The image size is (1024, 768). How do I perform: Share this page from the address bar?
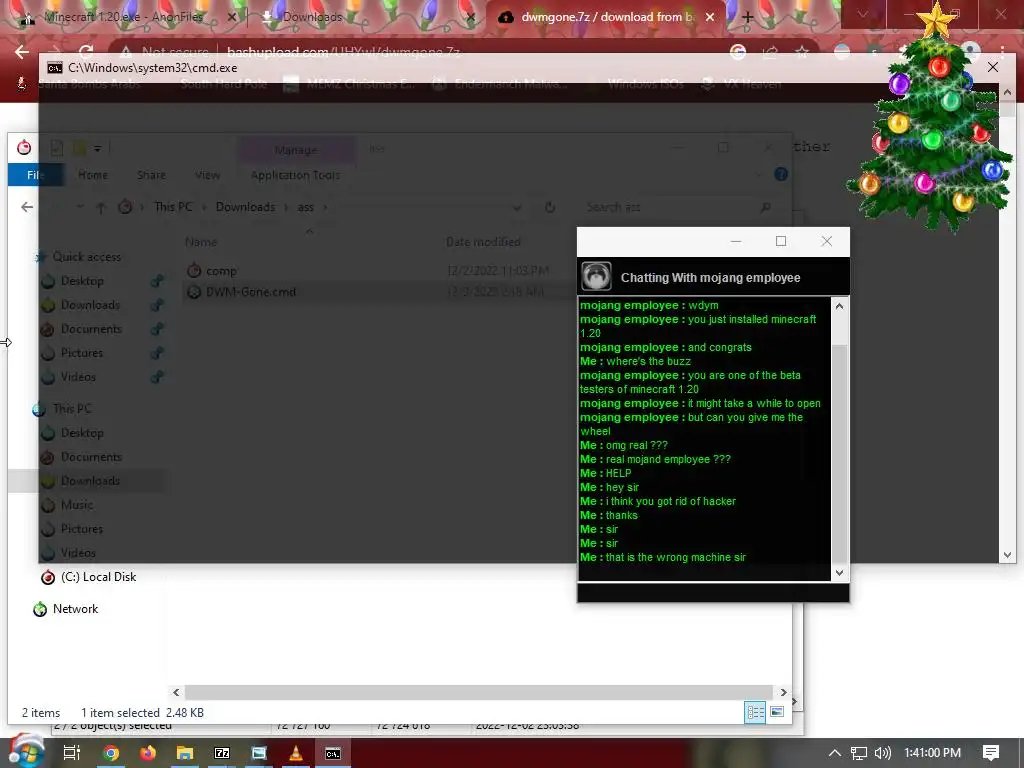pyautogui.click(x=770, y=52)
